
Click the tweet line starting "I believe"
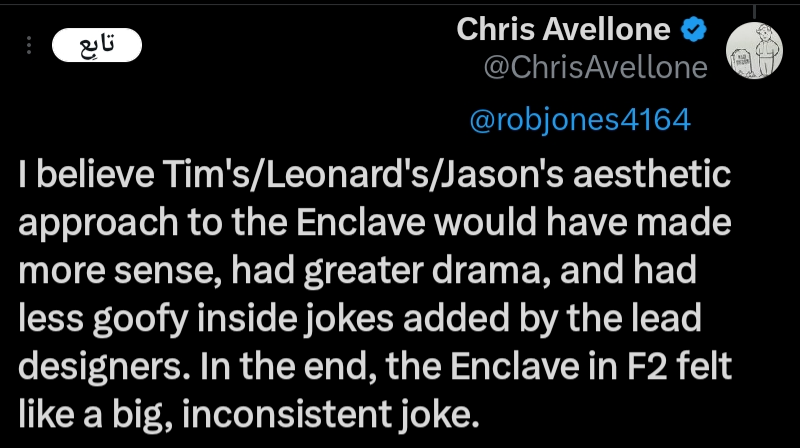click(375, 174)
